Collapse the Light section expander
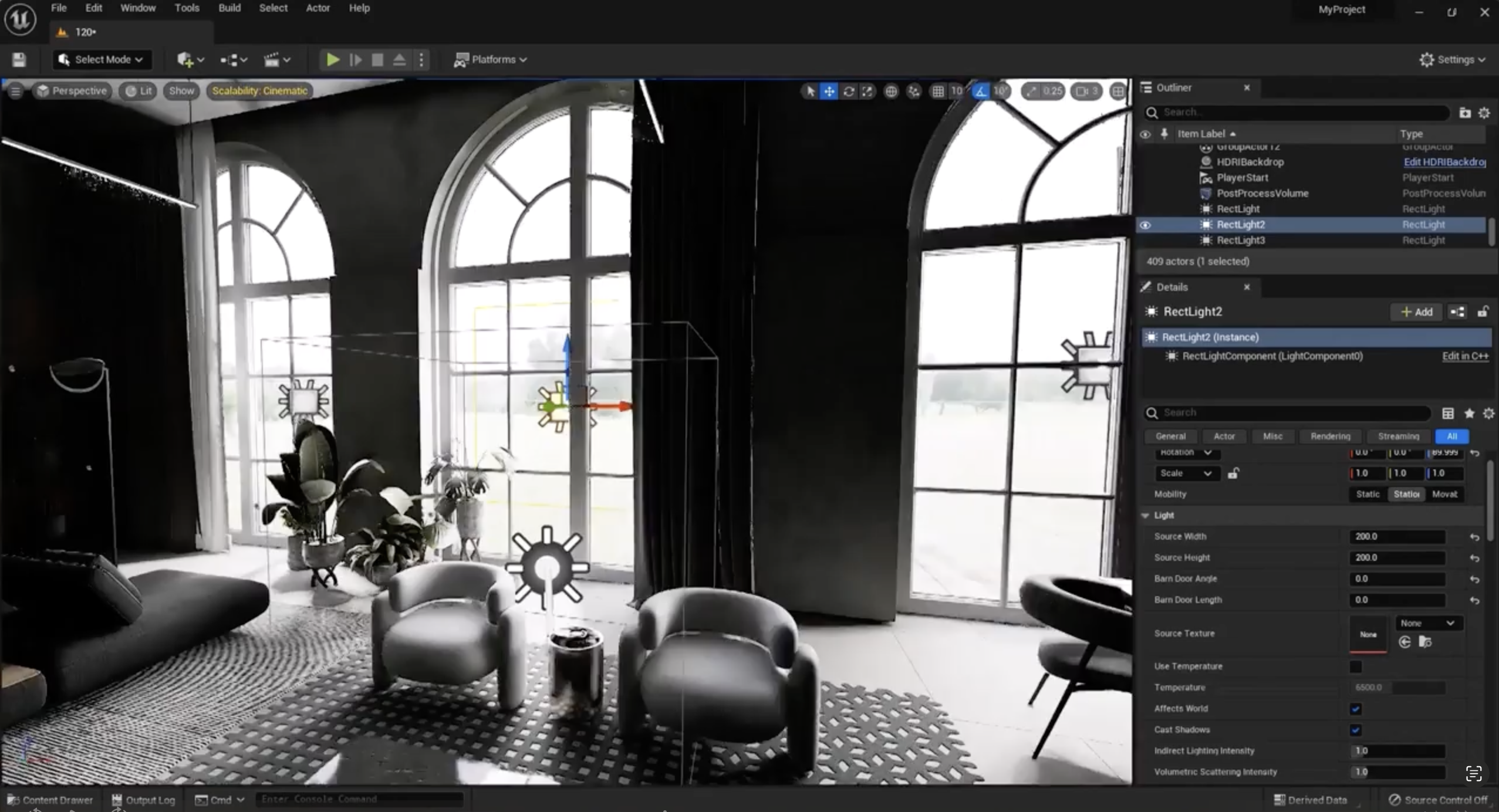The width and height of the screenshot is (1499, 812). pyautogui.click(x=1145, y=515)
